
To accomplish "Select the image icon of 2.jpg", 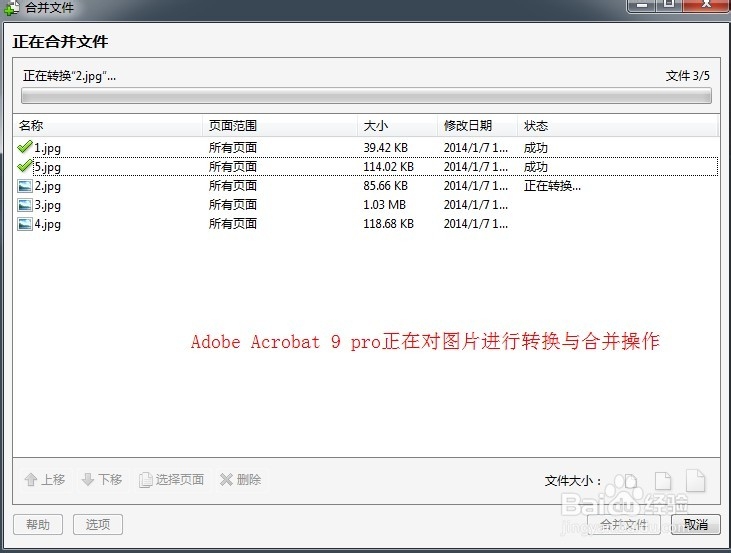I will [24, 186].
